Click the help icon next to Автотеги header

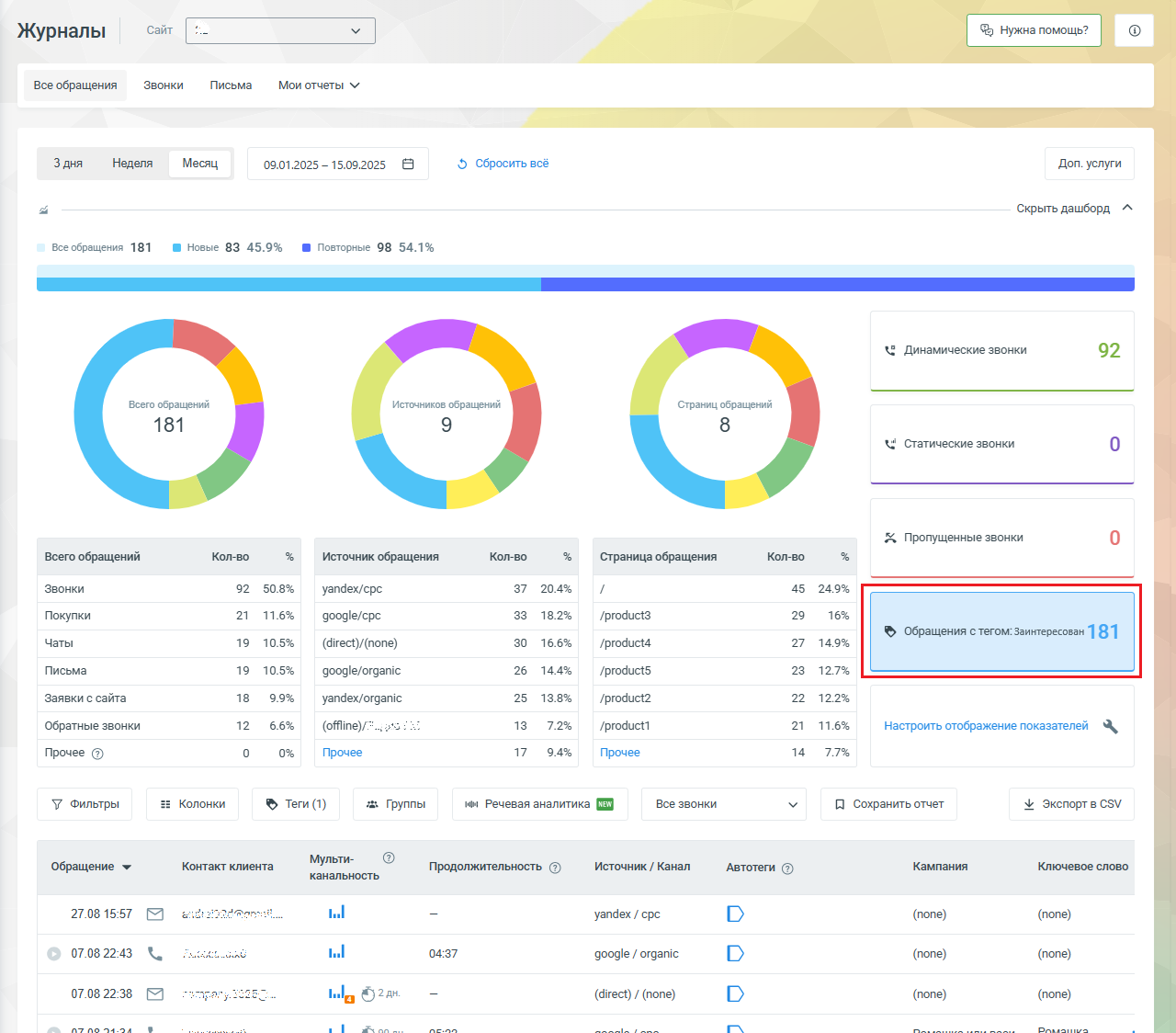787,868
